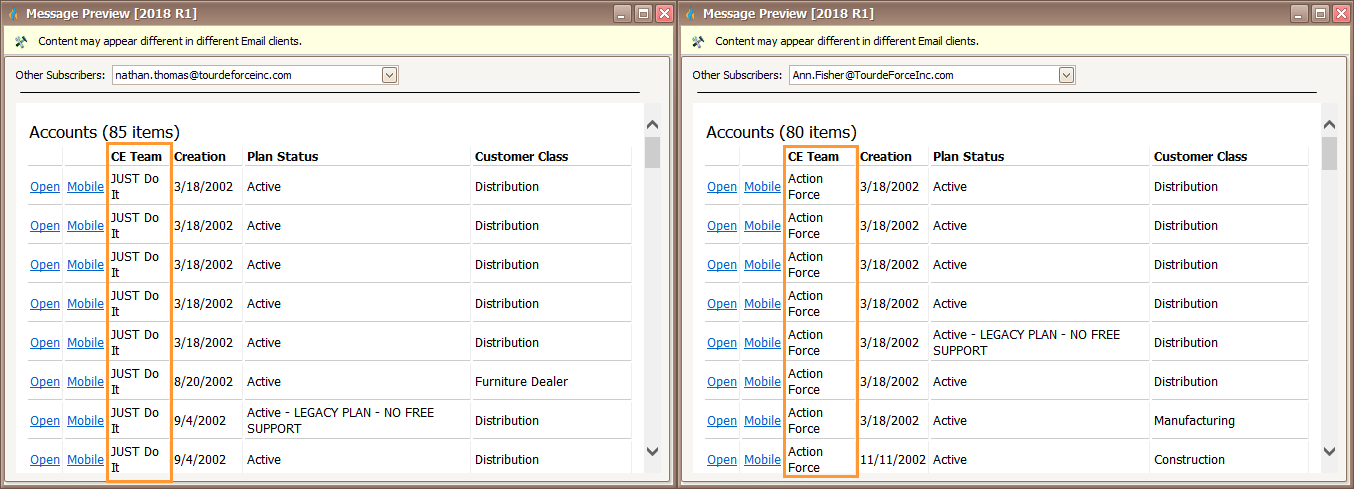
Task: Select the Accounts (85 items) heading
Action: (104, 132)
